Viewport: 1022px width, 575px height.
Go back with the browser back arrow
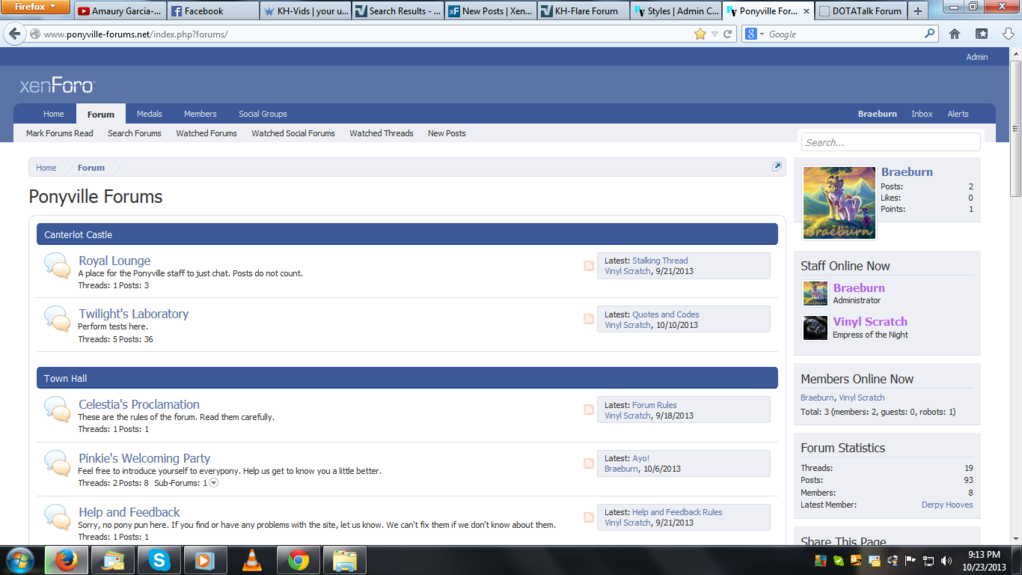(15, 34)
